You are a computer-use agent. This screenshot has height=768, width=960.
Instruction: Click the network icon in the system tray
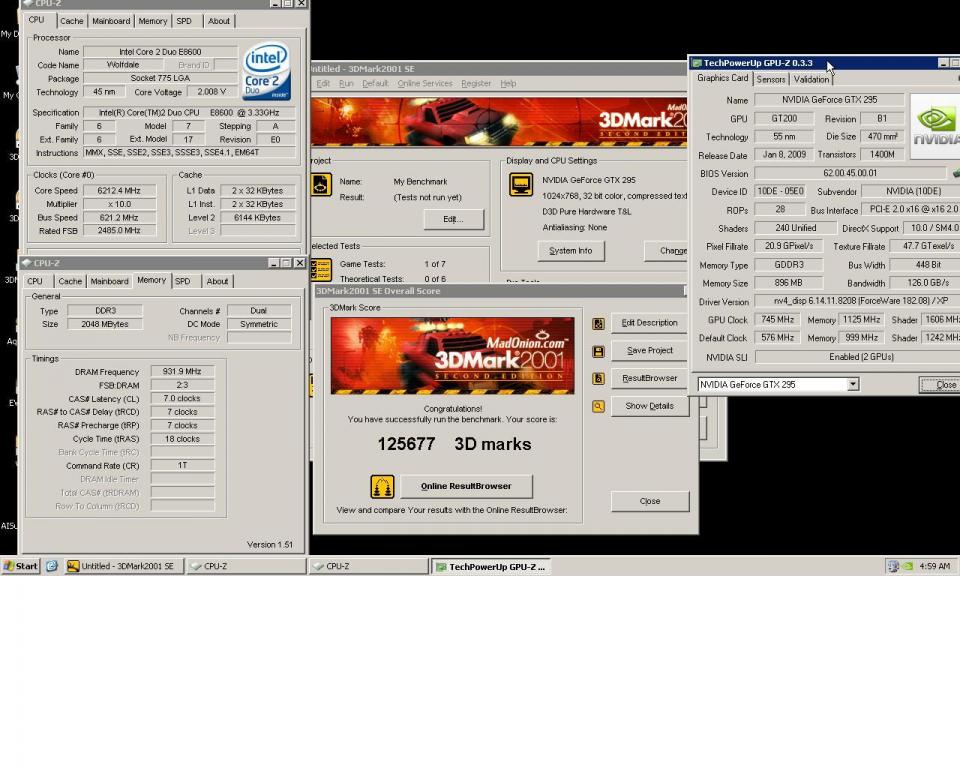pyautogui.click(x=893, y=567)
